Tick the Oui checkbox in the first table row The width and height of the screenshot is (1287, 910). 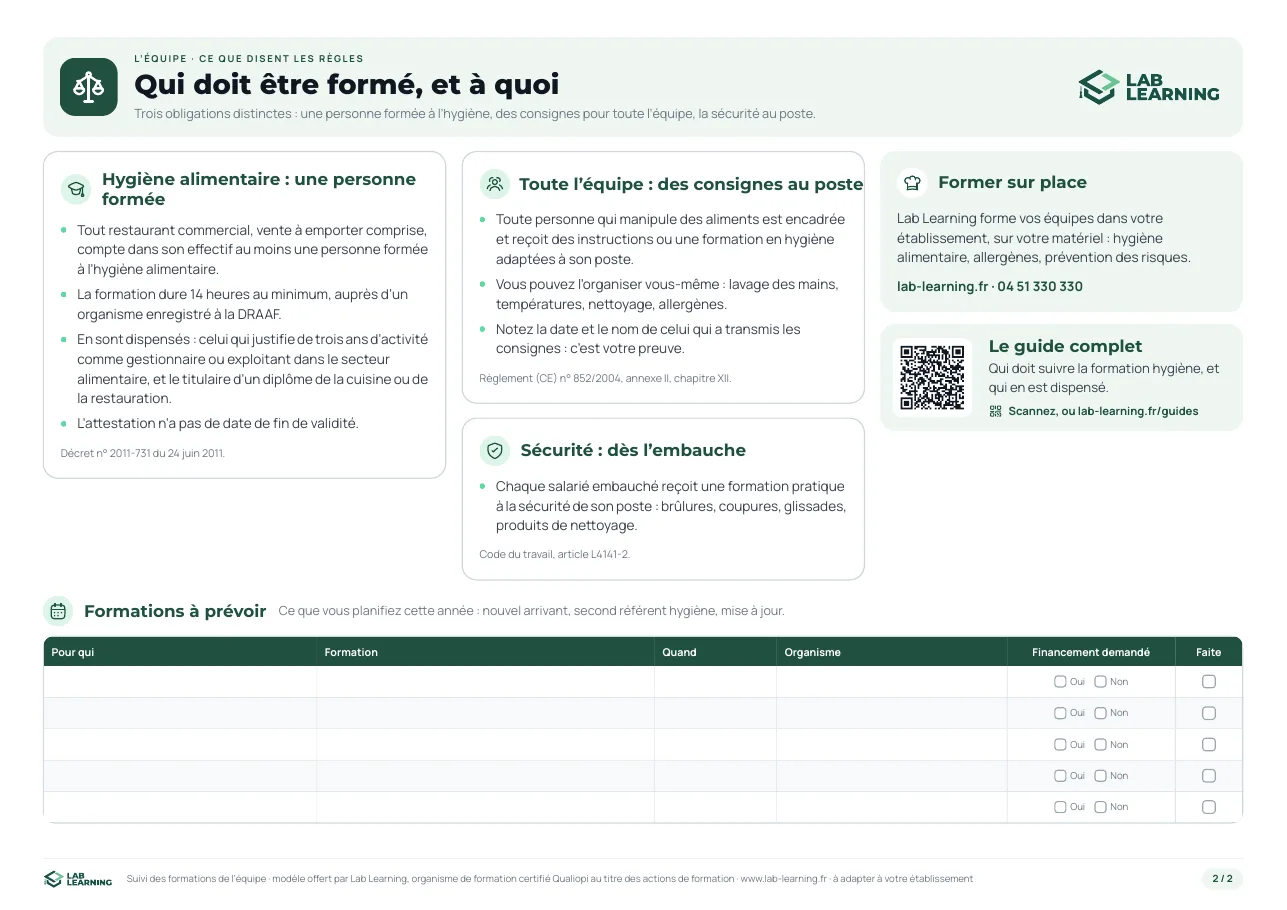coord(1060,682)
